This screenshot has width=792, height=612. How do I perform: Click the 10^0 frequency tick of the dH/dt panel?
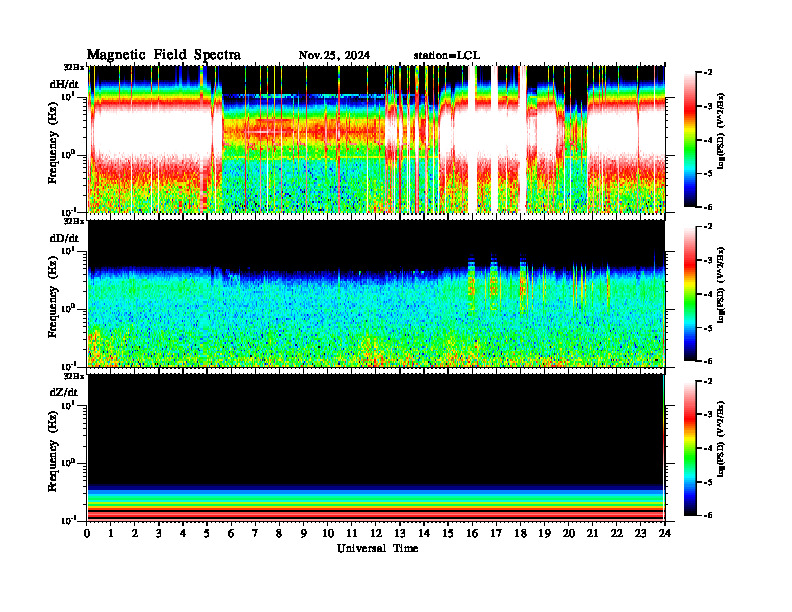[68, 154]
